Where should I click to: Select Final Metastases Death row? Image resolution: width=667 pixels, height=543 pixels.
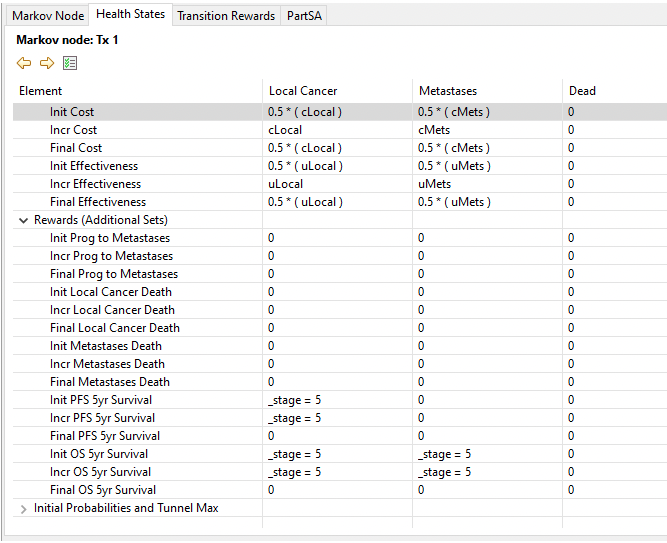point(340,382)
